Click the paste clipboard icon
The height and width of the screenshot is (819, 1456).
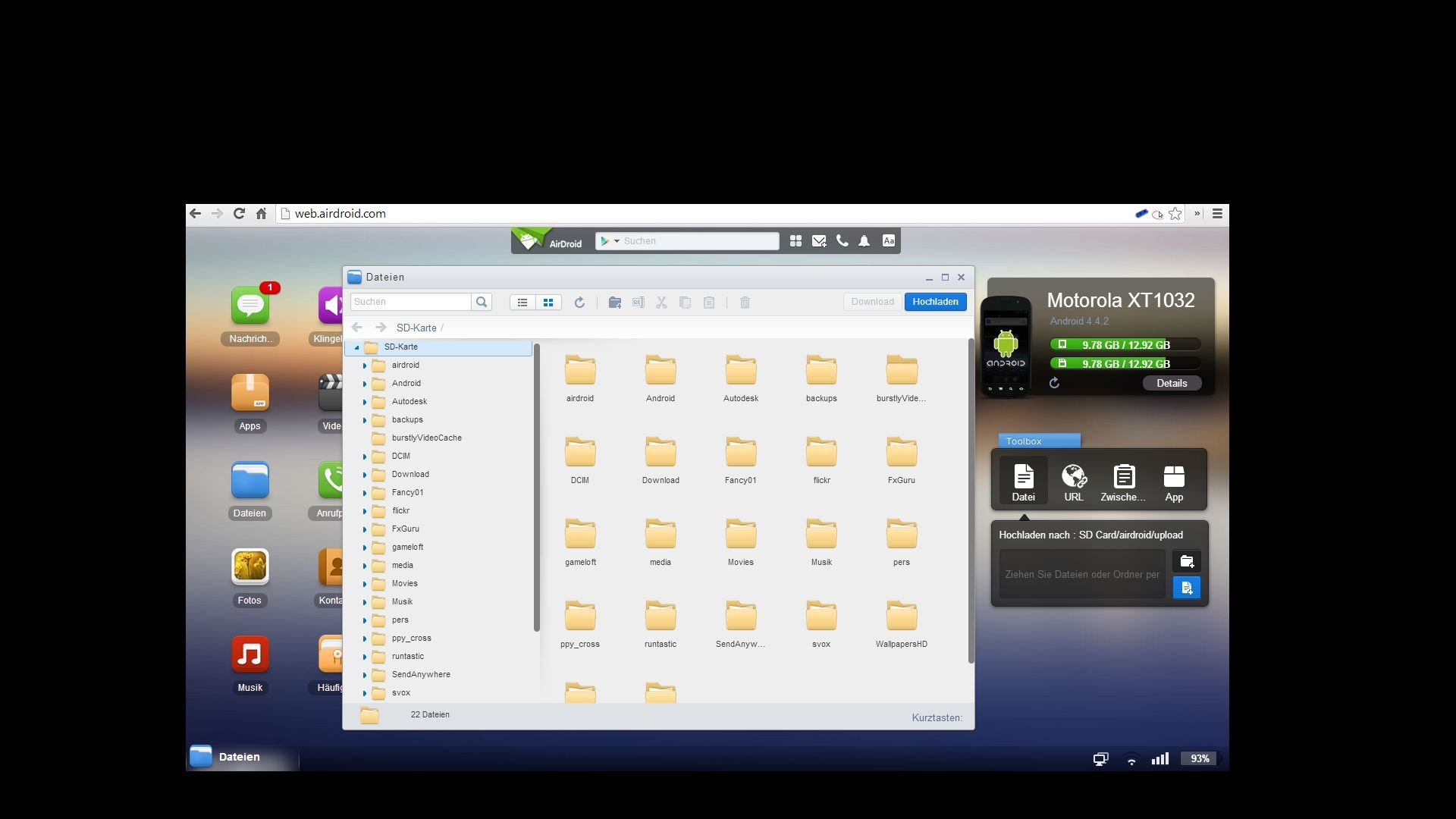(x=709, y=303)
